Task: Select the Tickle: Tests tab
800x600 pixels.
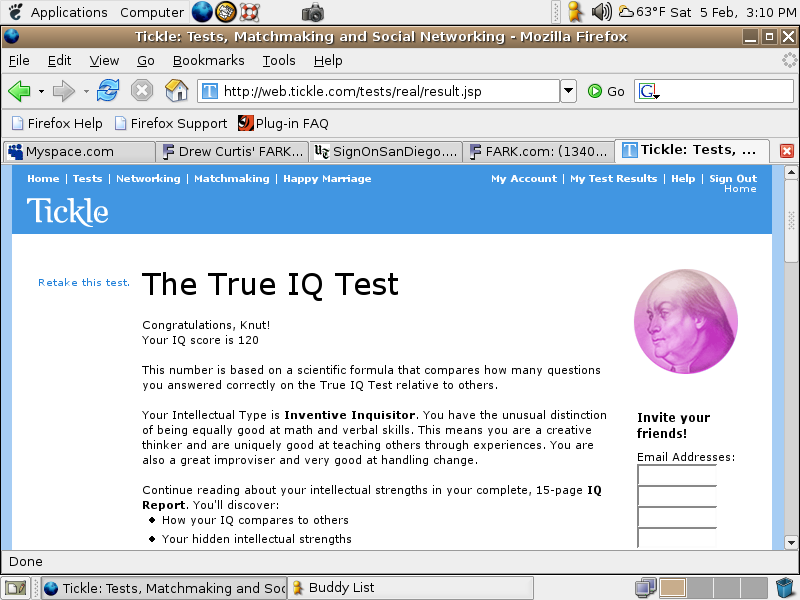Action: (x=692, y=151)
